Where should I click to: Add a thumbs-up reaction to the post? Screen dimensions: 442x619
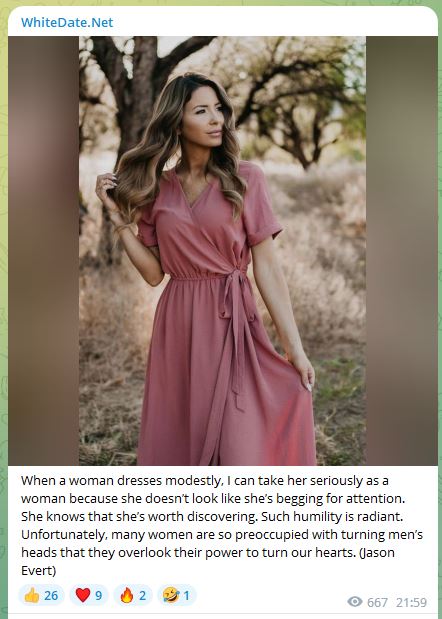pos(41,595)
